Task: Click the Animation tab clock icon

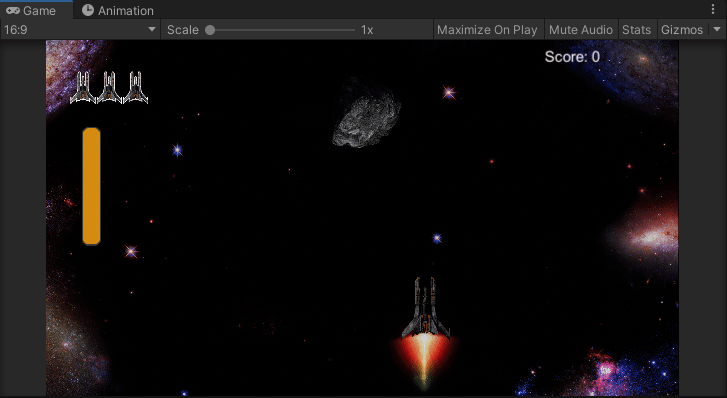Action: pos(88,10)
